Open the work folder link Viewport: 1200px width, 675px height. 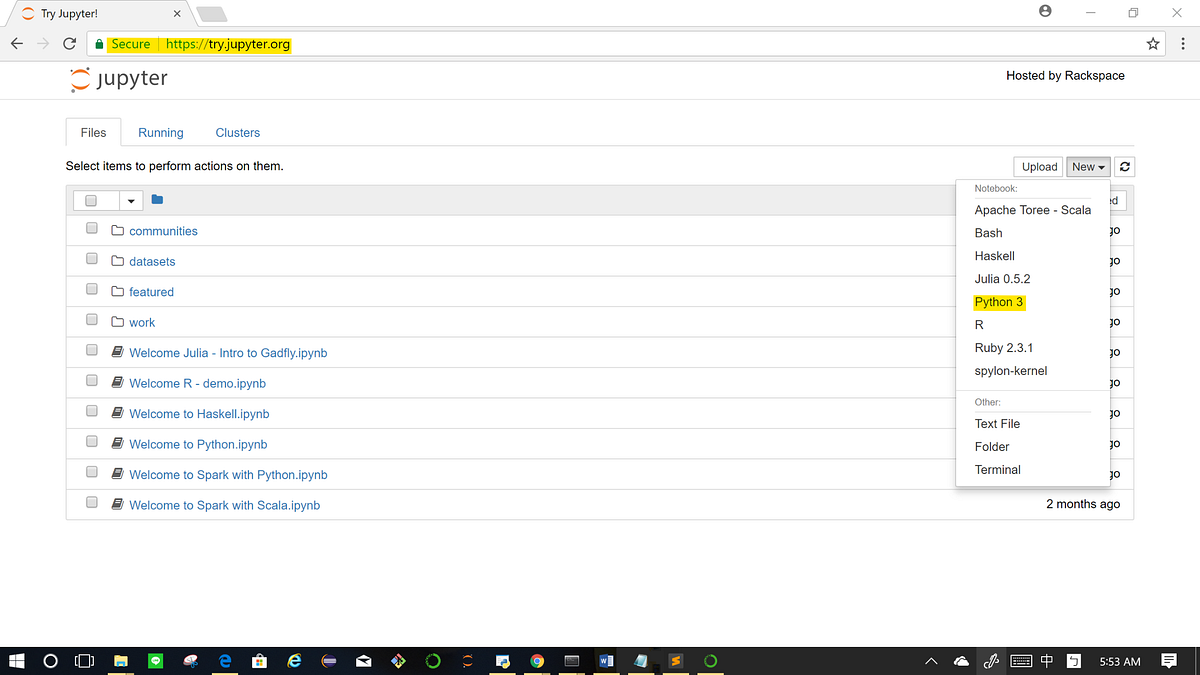(142, 322)
